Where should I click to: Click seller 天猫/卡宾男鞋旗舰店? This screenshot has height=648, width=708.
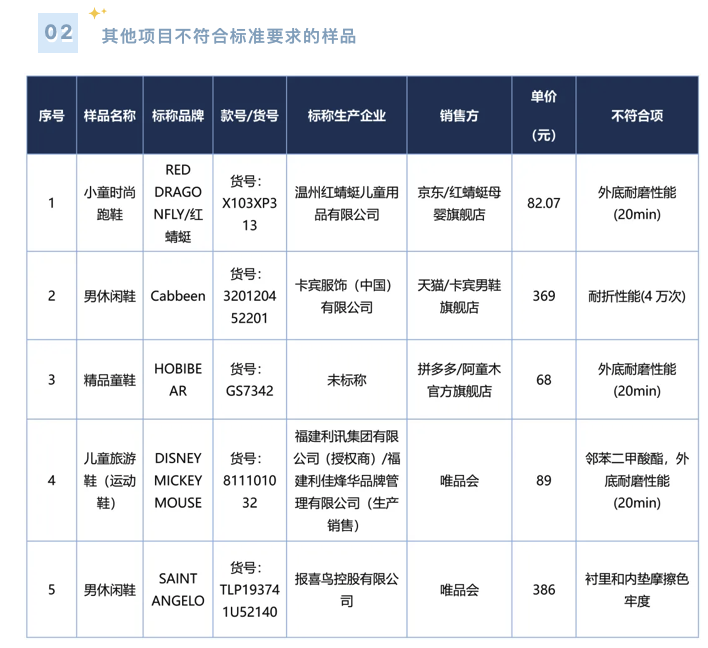pos(459,296)
